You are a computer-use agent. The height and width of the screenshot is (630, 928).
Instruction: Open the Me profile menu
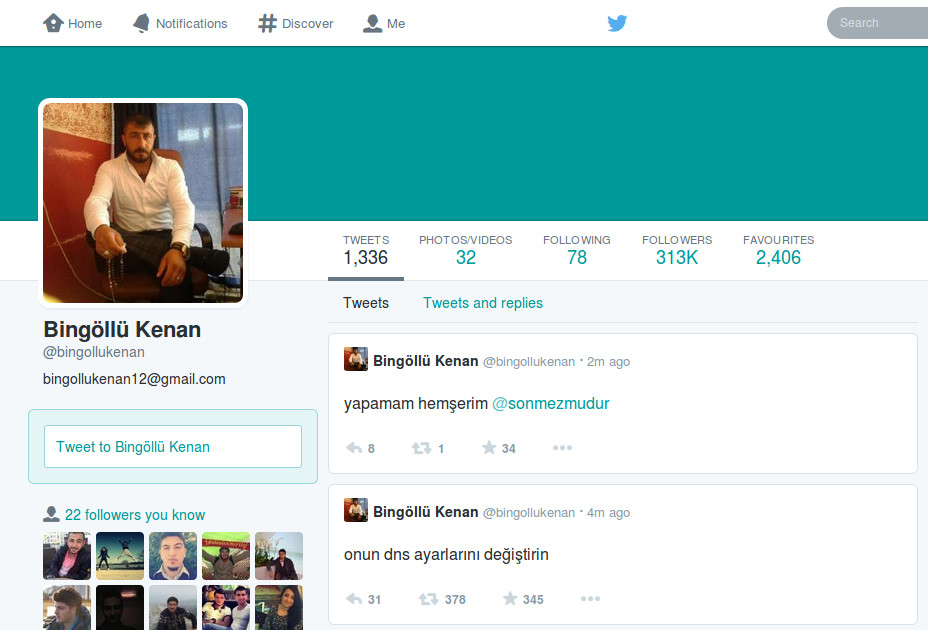pos(384,23)
